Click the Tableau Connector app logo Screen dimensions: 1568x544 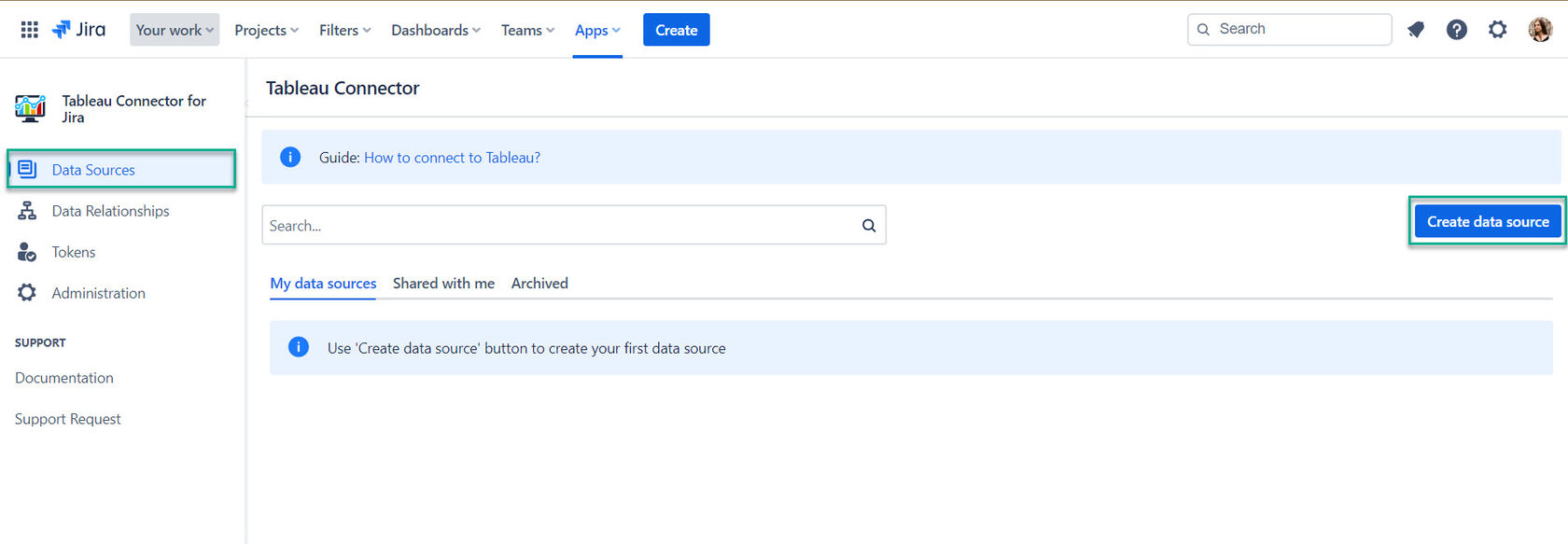click(x=31, y=108)
